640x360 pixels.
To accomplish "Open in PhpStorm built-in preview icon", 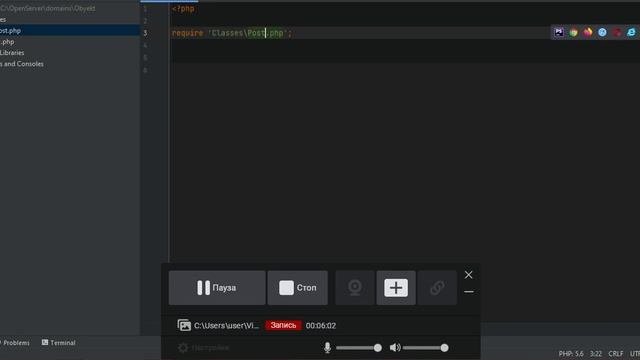I will [x=559, y=32].
